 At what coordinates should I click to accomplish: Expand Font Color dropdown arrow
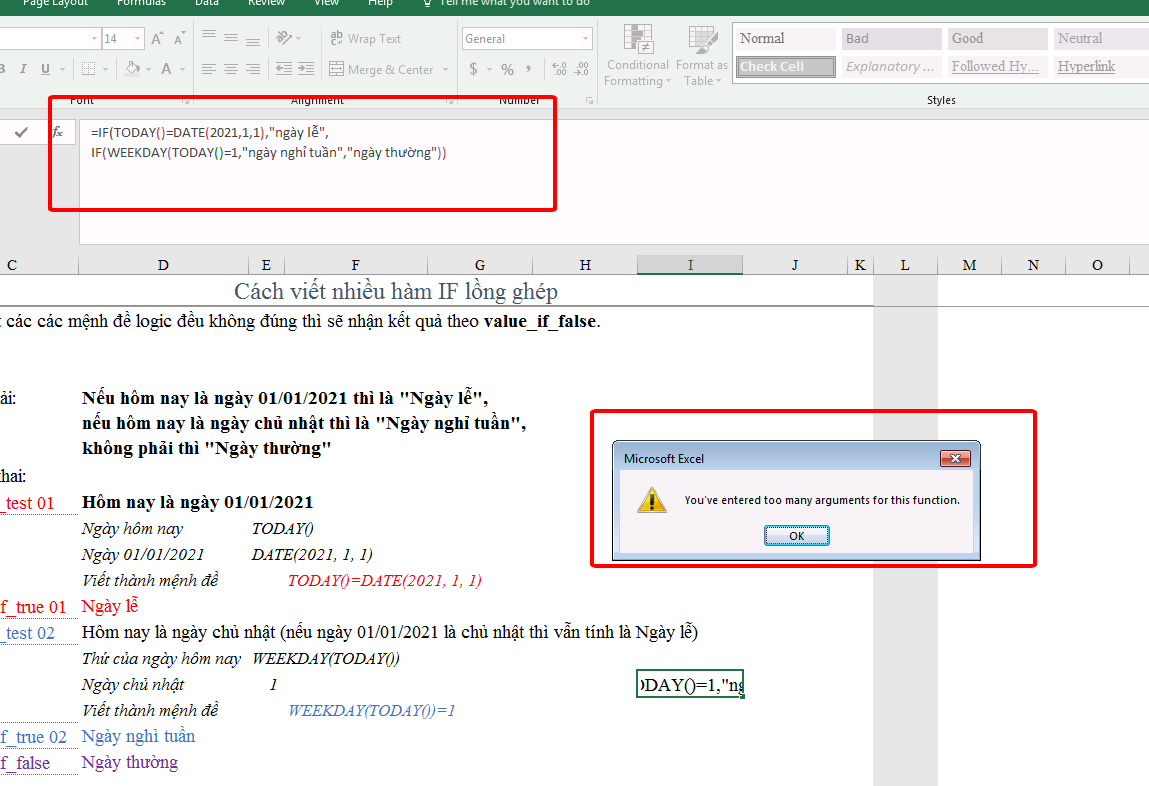point(182,70)
